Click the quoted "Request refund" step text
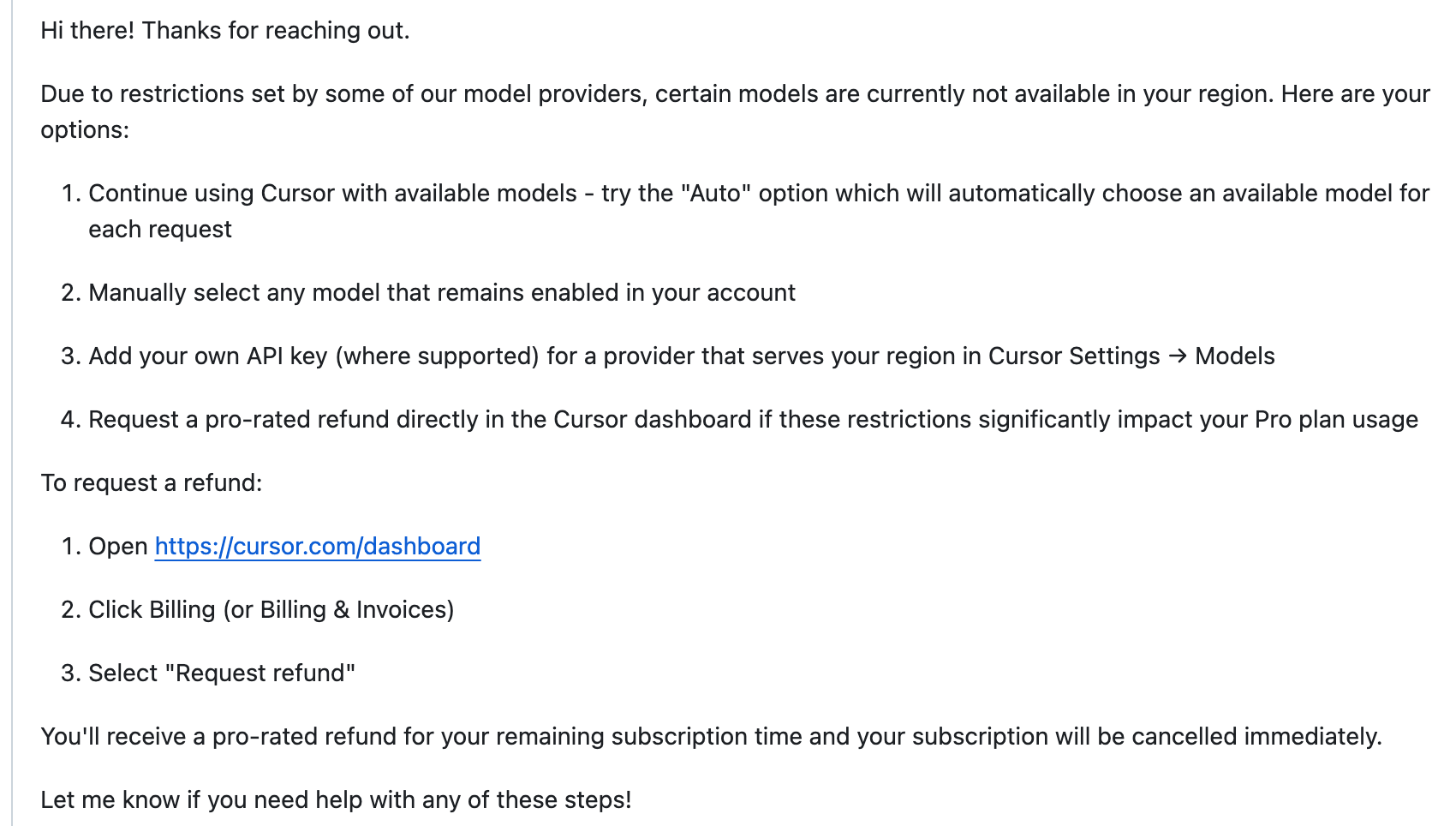The width and height of the screenshot is (1456, 826). [265, 673]
